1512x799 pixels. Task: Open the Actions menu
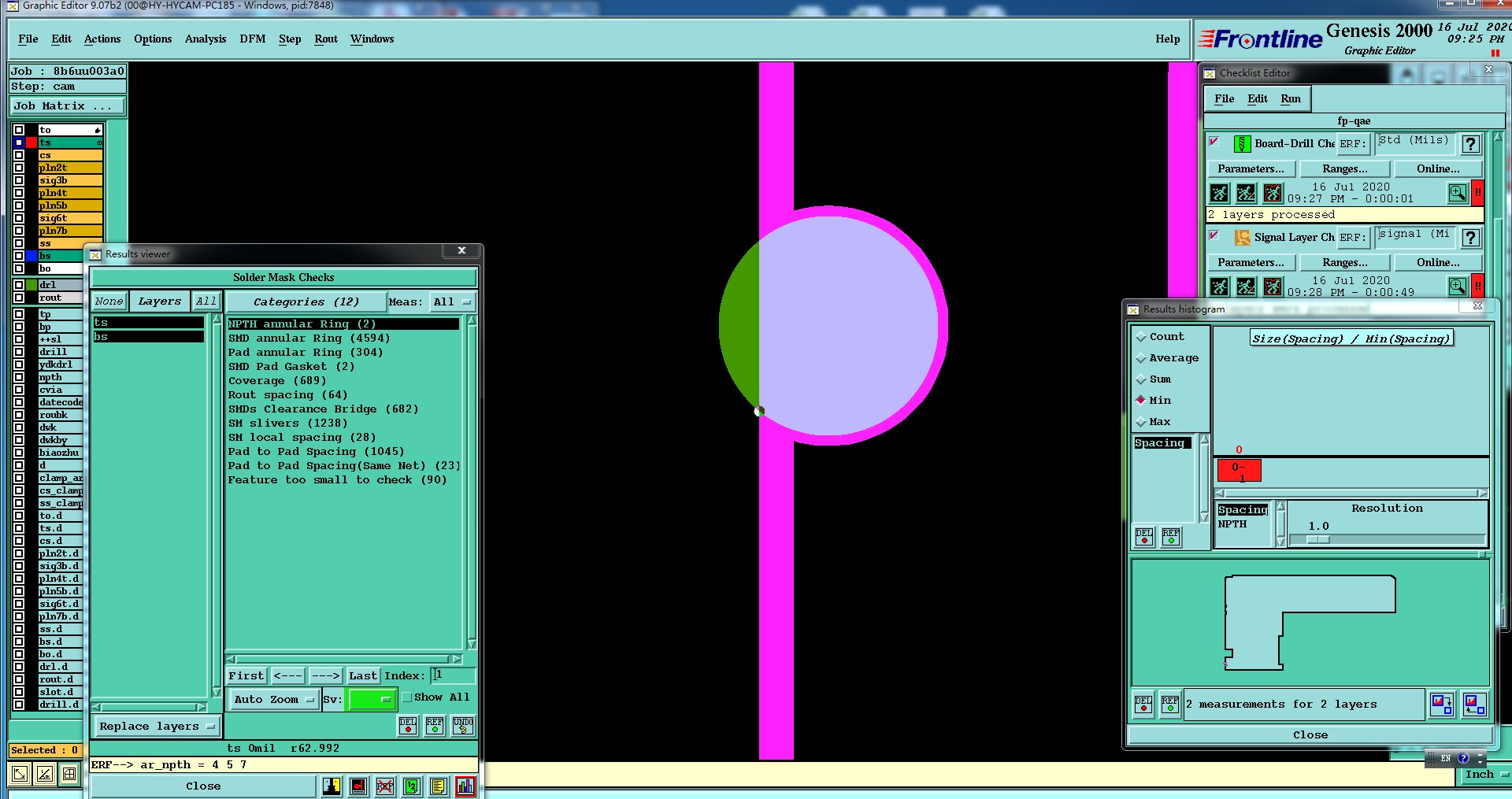(102, 39)
